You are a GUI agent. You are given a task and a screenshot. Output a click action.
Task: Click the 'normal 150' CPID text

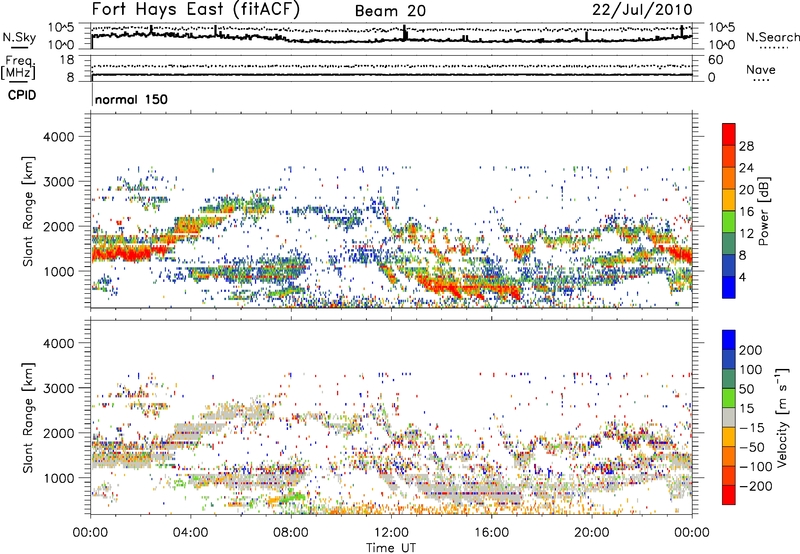pyautogui.click(x=131, y=99)
